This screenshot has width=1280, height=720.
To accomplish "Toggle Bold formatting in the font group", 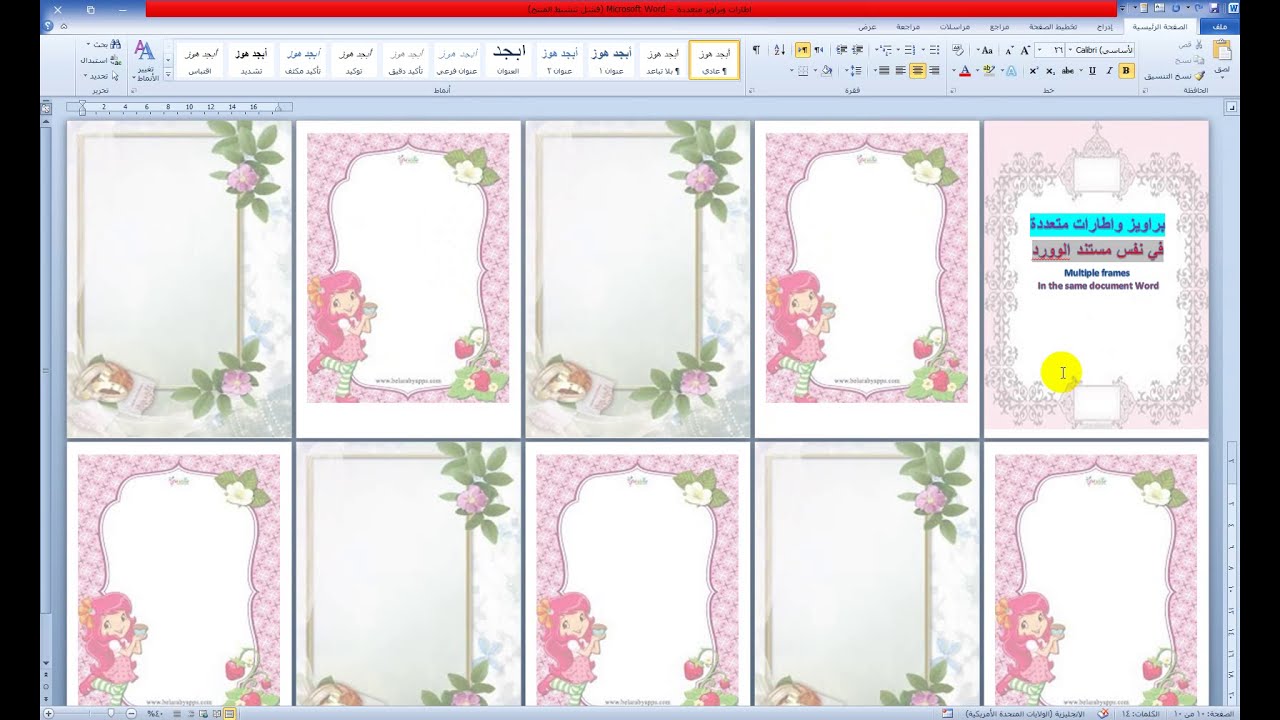I will (x=1126, y=70).
